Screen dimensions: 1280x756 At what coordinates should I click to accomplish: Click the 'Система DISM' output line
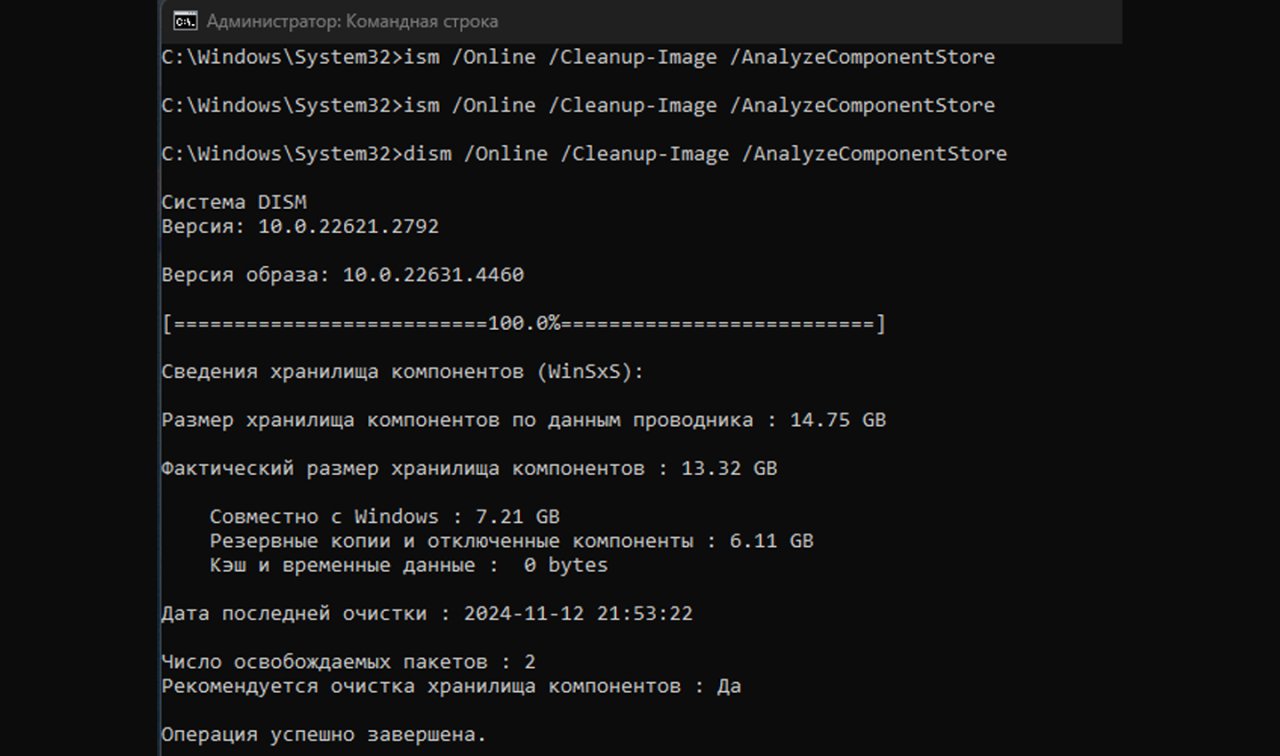coord(234,202)
